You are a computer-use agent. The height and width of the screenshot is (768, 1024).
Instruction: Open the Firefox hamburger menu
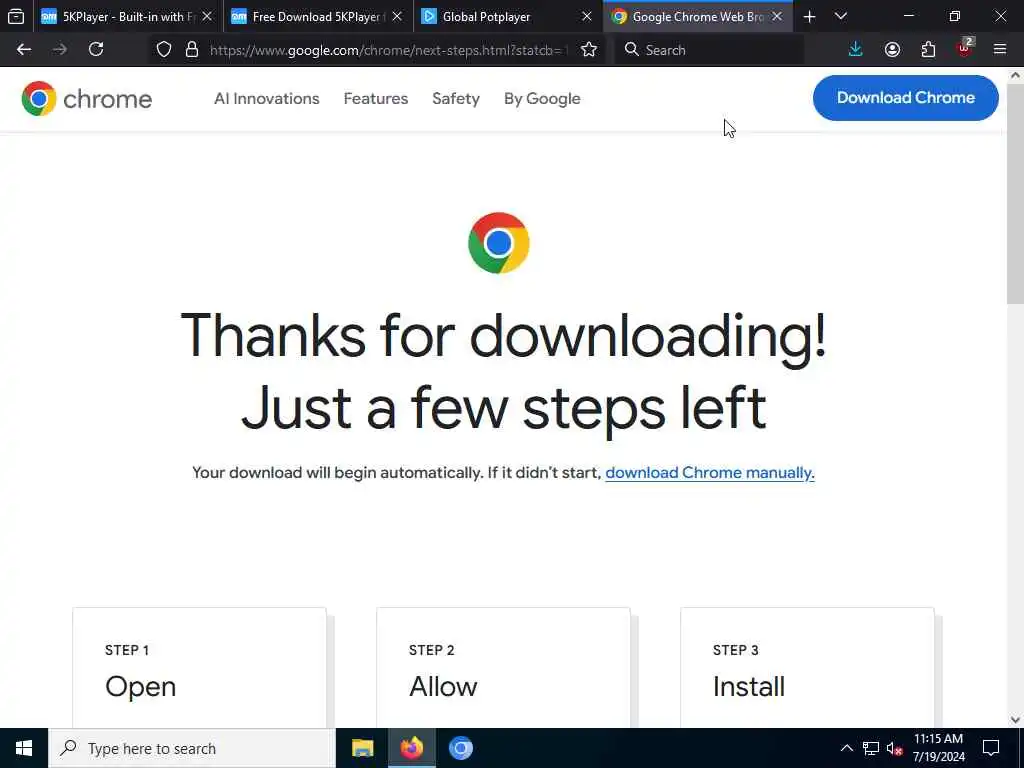click(1000, 50)
